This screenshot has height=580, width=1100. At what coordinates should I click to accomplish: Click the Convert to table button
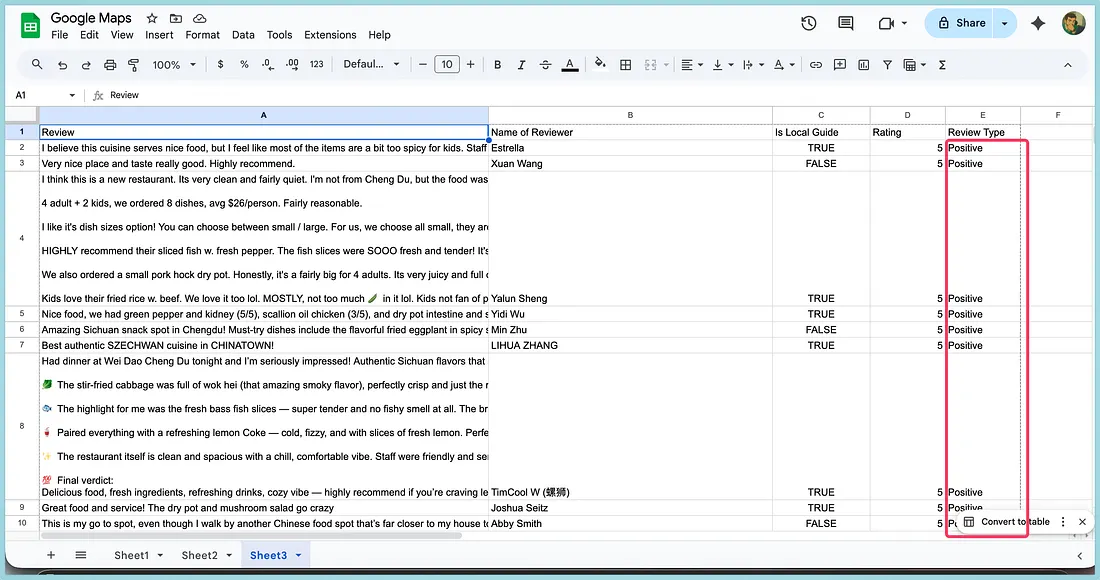point(1007,522)
